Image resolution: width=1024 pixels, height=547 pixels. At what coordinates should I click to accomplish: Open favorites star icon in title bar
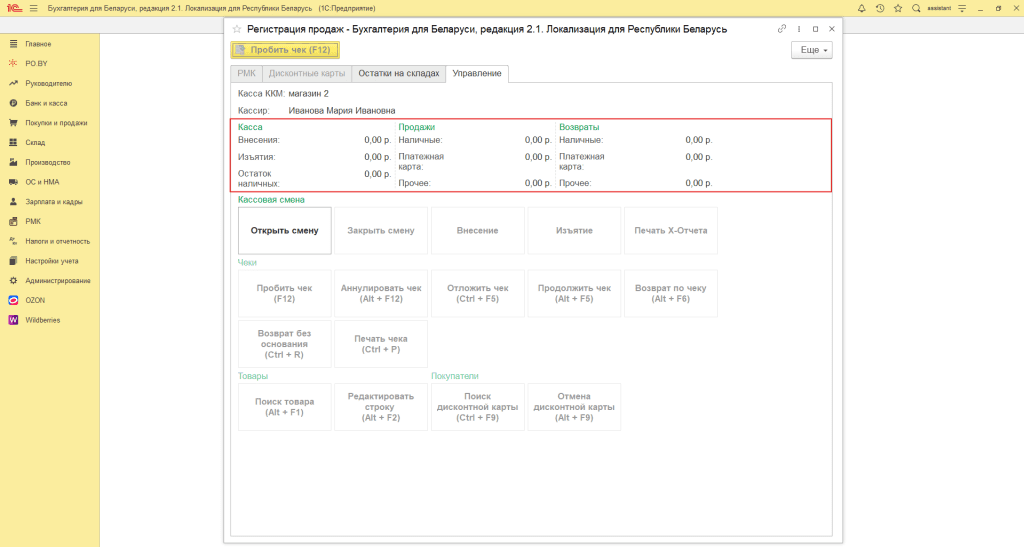[898, 8]
